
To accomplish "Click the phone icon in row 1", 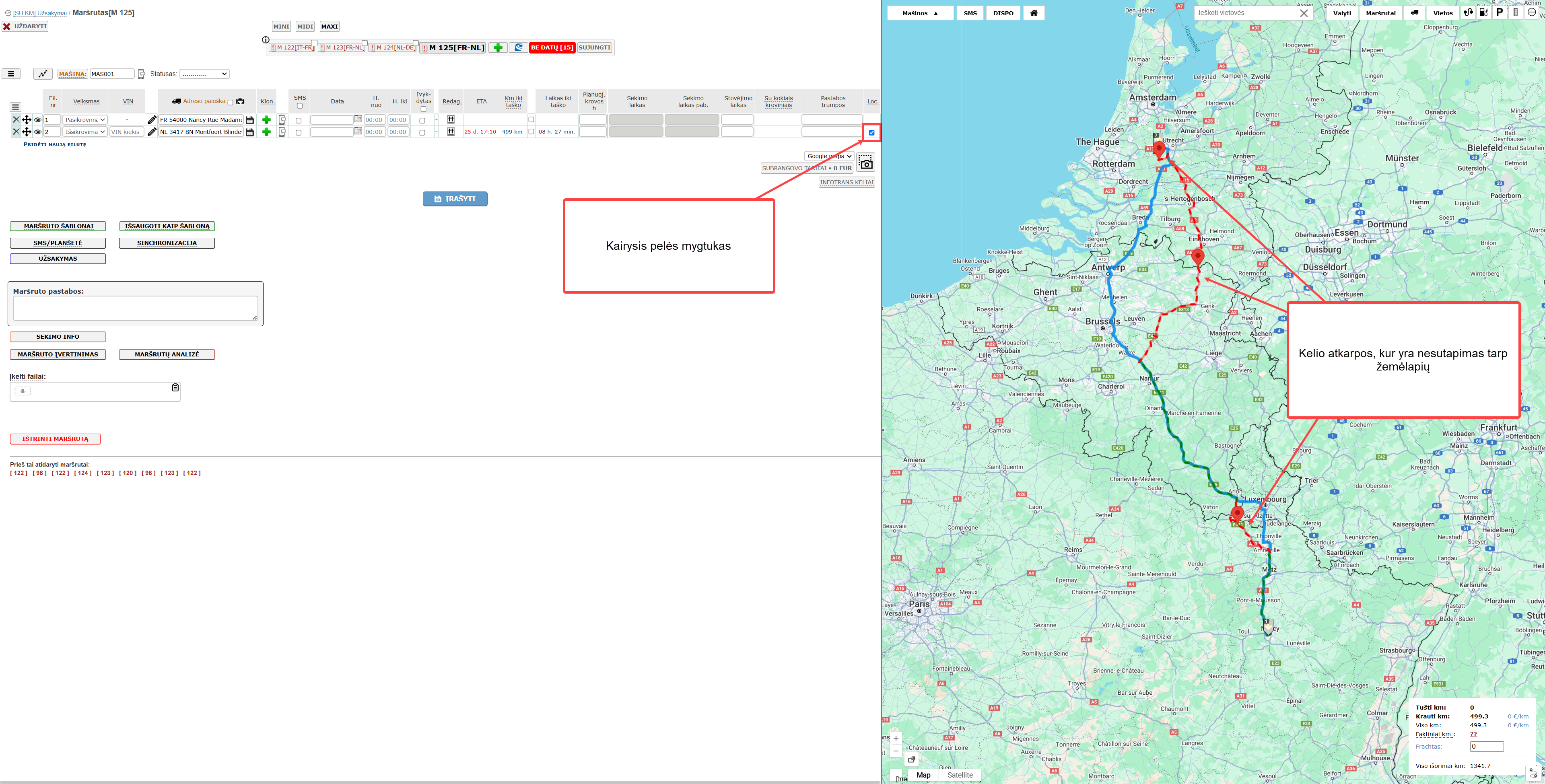I will [x=282, y=120].
